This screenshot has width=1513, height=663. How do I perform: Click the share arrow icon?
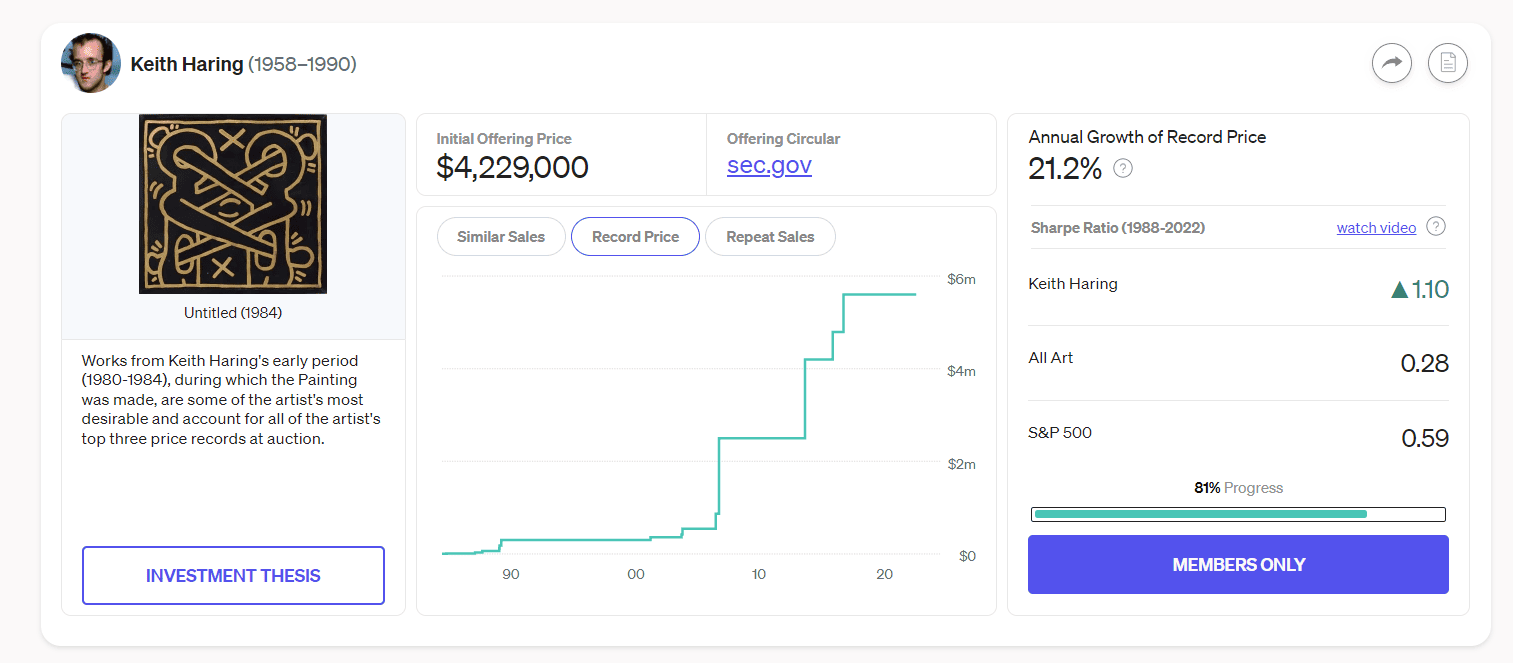[x=1391, y=64]
